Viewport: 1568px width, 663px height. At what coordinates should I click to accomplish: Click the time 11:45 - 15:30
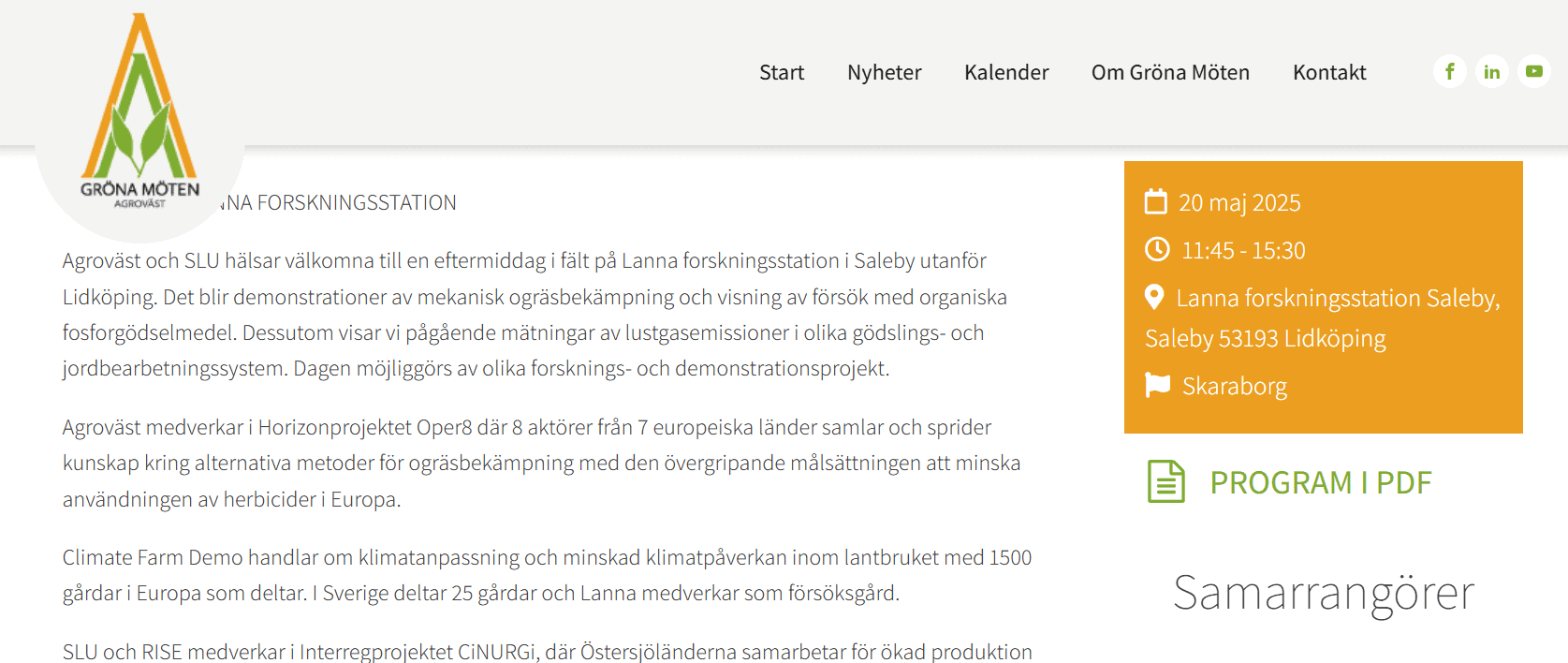1243,250
